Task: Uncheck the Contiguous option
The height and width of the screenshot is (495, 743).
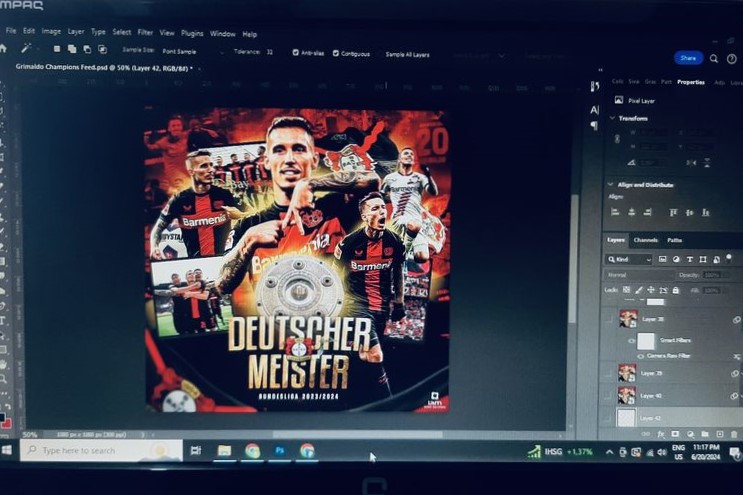Action: [x=336, y=53]
